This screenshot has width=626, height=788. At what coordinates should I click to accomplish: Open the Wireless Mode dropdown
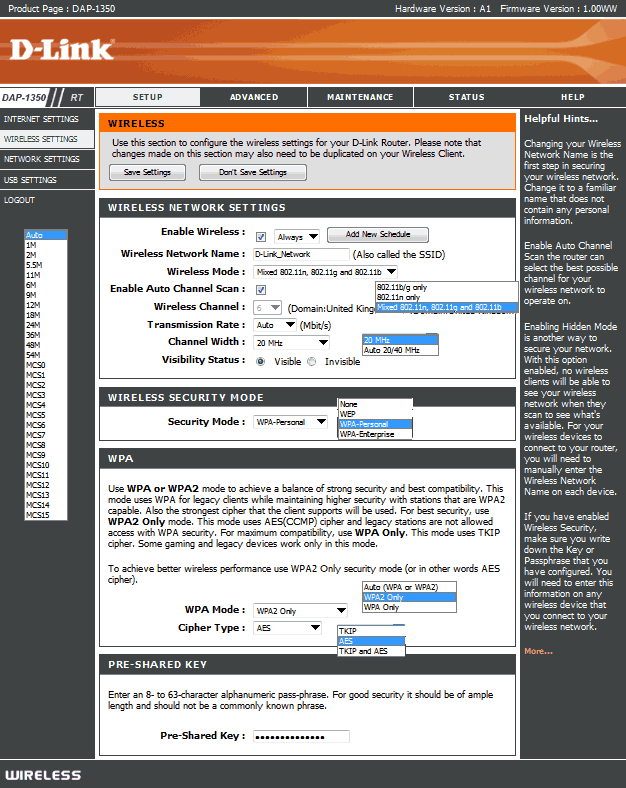pos(326,272)
